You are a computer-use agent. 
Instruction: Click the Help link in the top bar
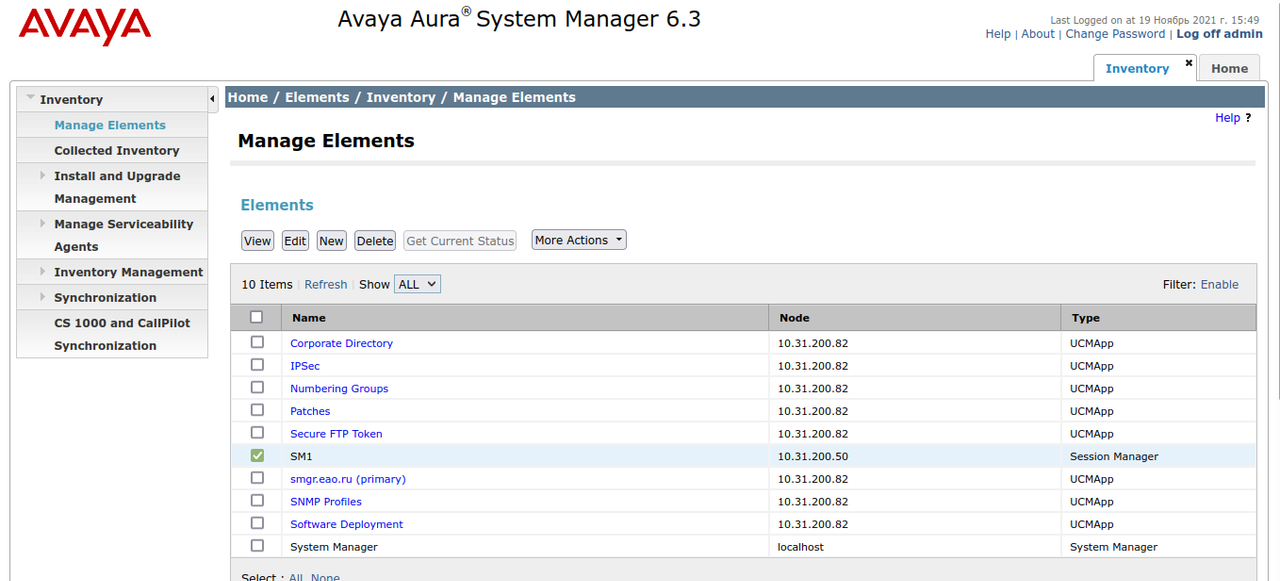click(998, 34)
